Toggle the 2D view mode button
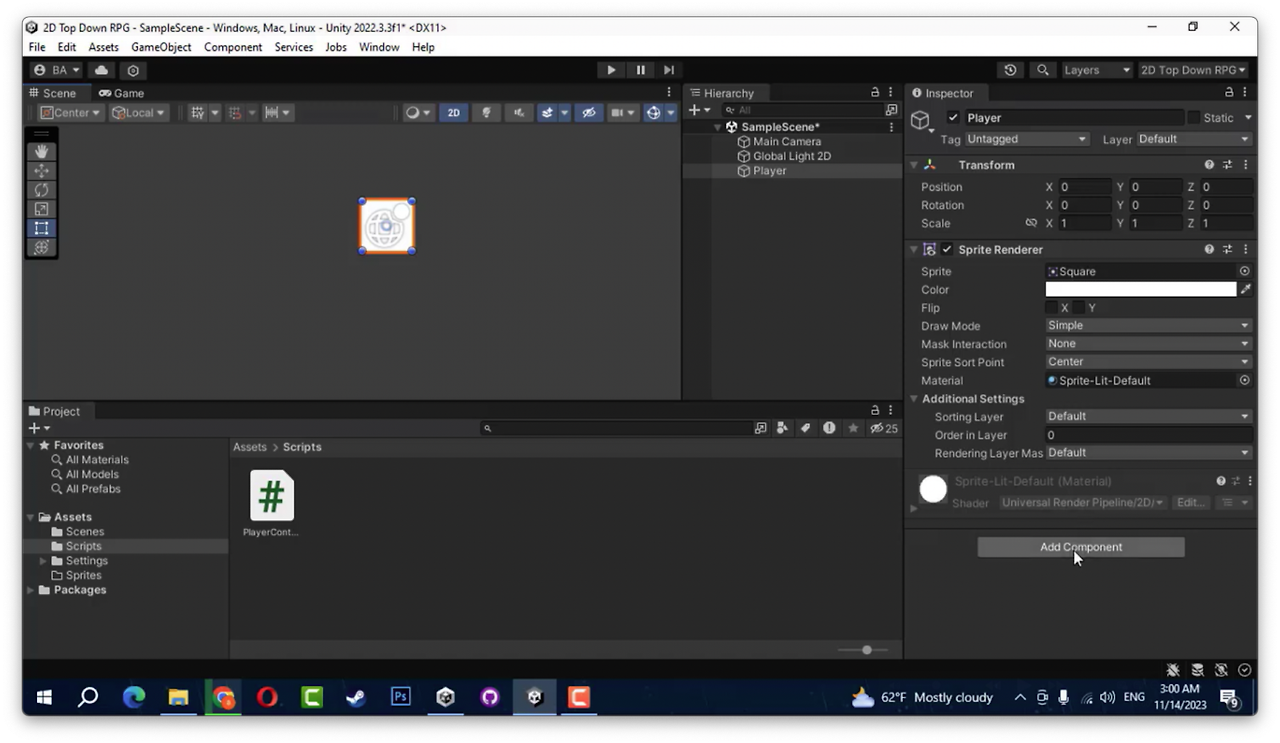This screenshot has height=743, width=1280. click(x=453, y=113)
